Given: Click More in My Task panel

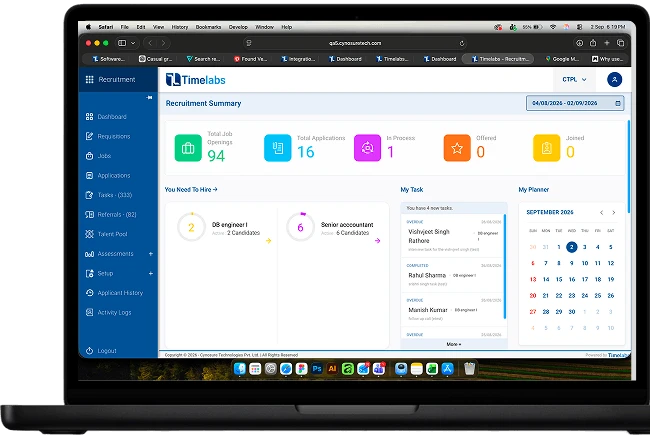Looking at the screenshot, I should coord(454,344).
